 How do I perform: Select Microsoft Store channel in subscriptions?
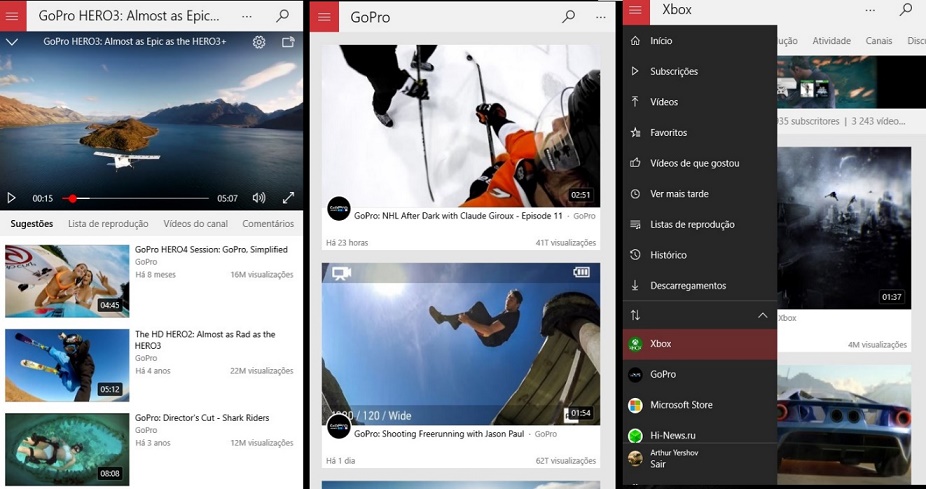click(x=681, y=405)
